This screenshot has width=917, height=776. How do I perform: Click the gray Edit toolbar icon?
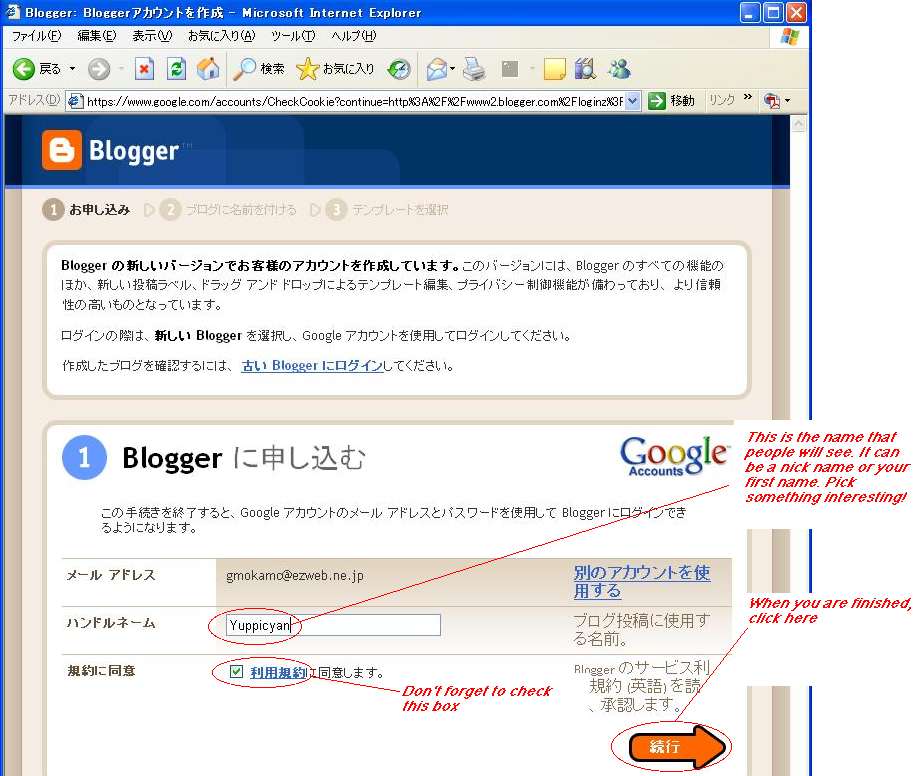pos(510,69)
